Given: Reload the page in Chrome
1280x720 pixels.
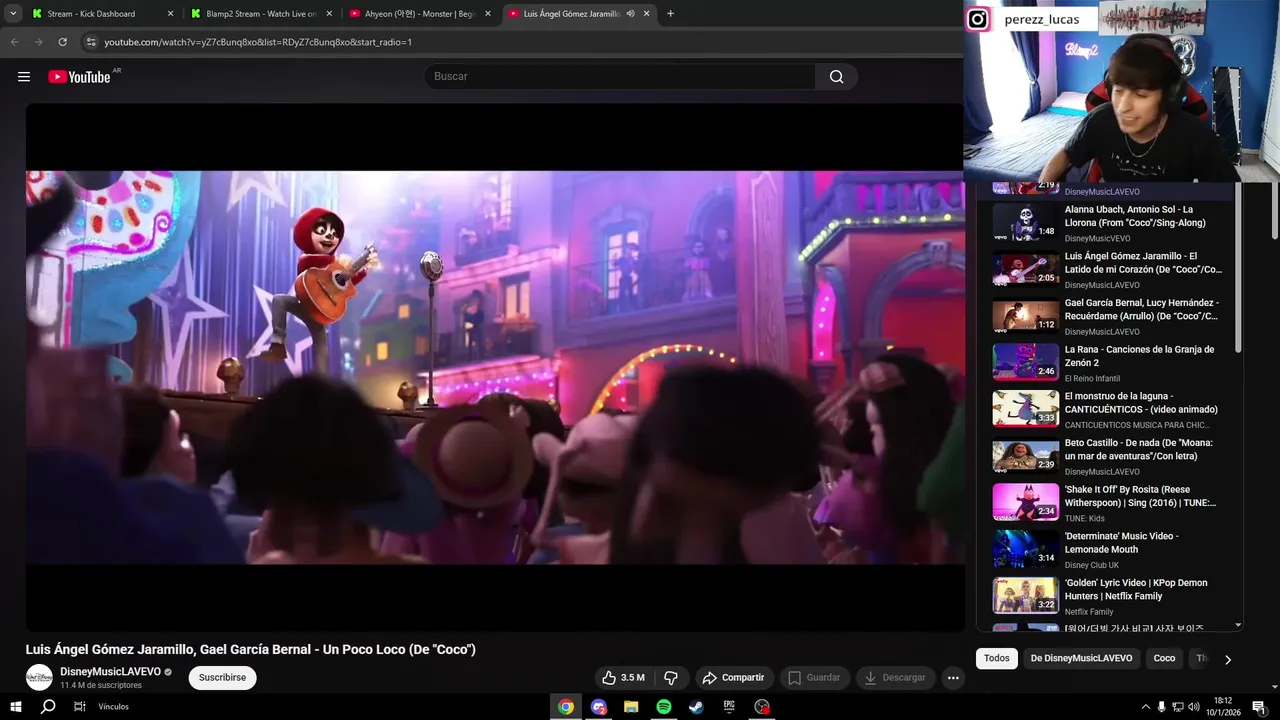Looking at the screenshot, I should coord(62,42).
